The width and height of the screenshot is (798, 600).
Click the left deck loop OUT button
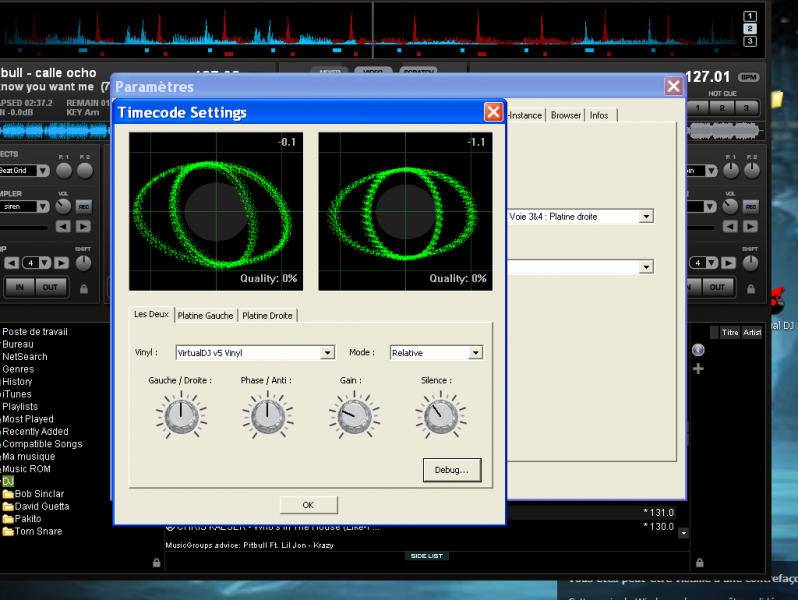[x=48, y=287]
